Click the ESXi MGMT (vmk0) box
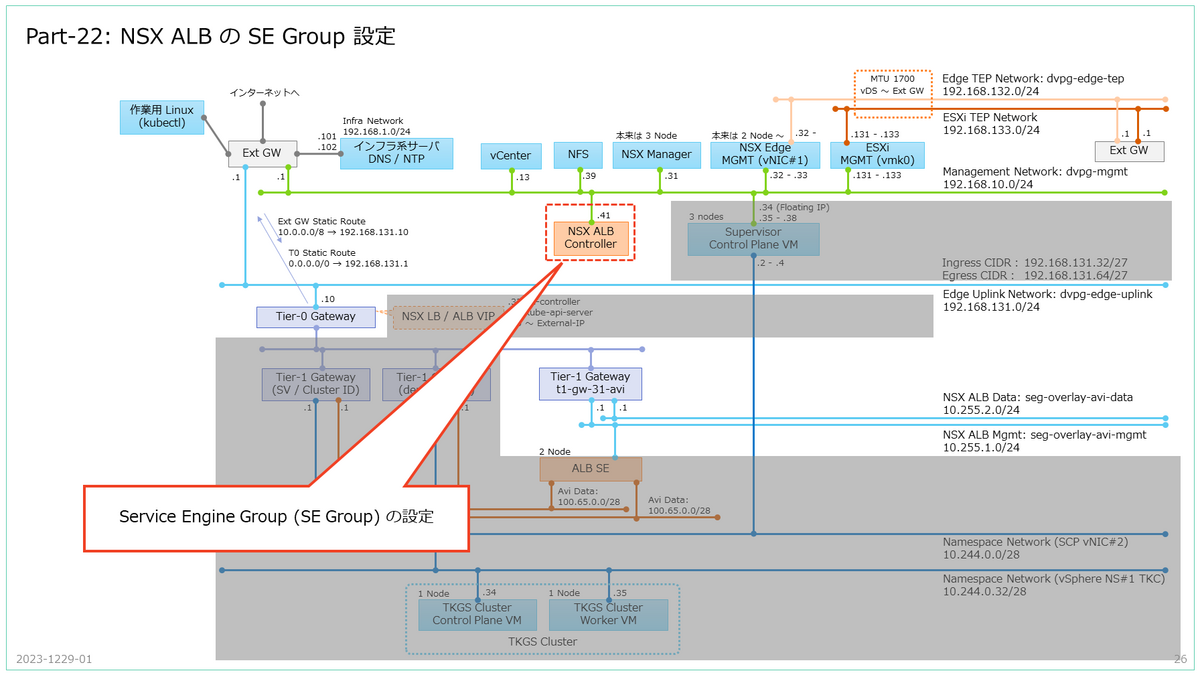This screenshot has width=1200, height=675. [877, 155]
